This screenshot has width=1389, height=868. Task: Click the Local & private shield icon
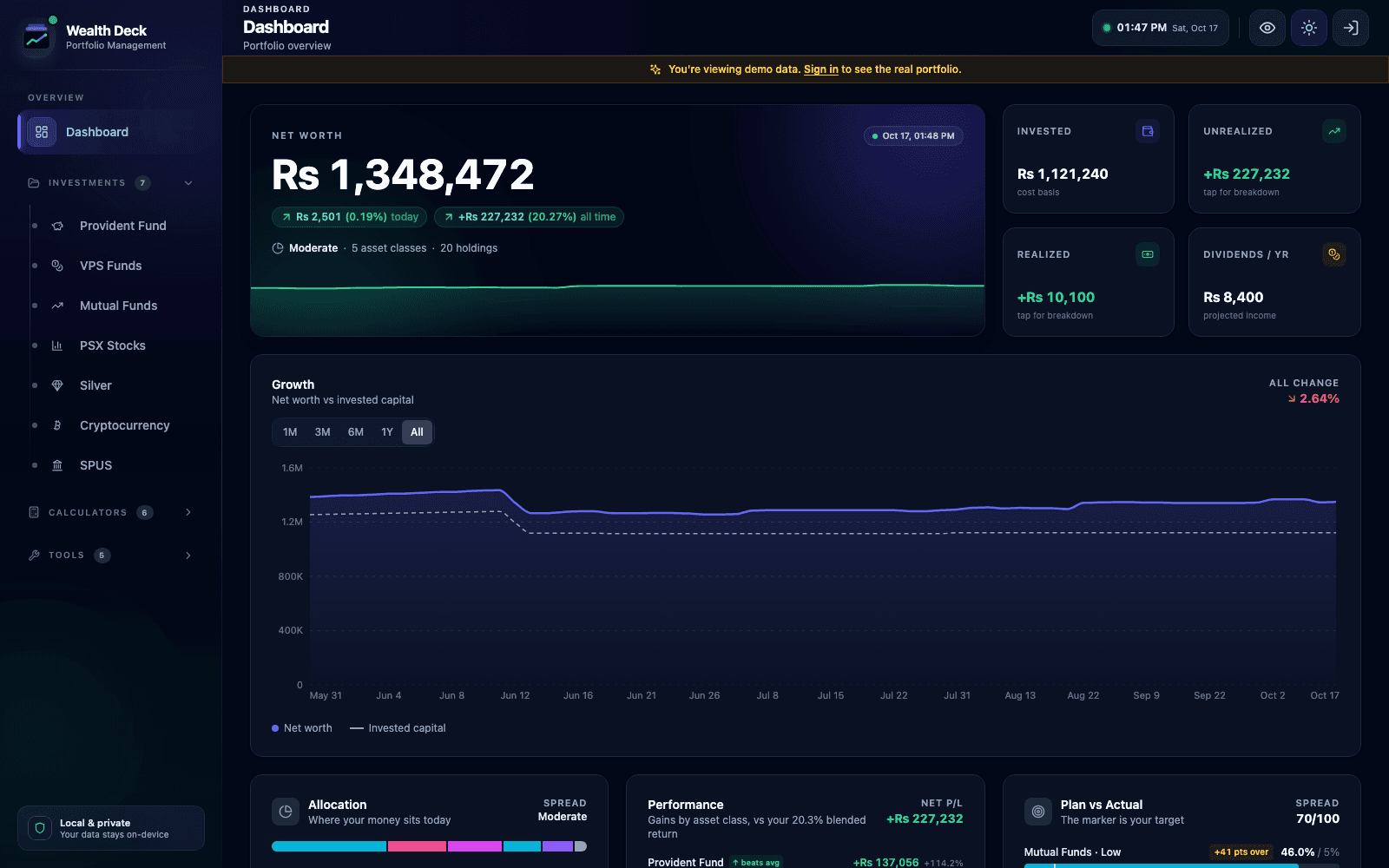click(x=39, y=828)
